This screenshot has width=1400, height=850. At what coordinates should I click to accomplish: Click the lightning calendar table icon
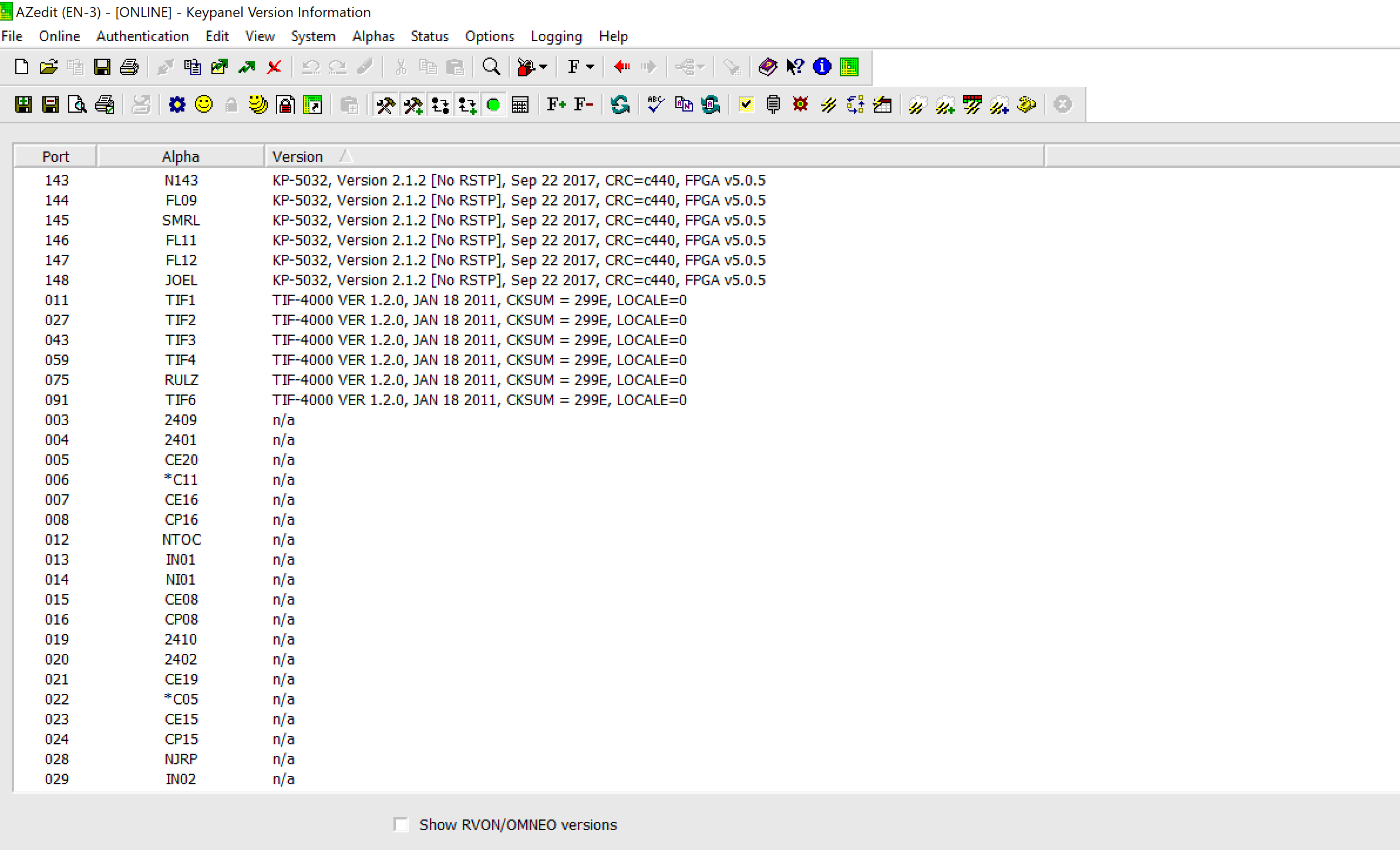coord(882,105)
